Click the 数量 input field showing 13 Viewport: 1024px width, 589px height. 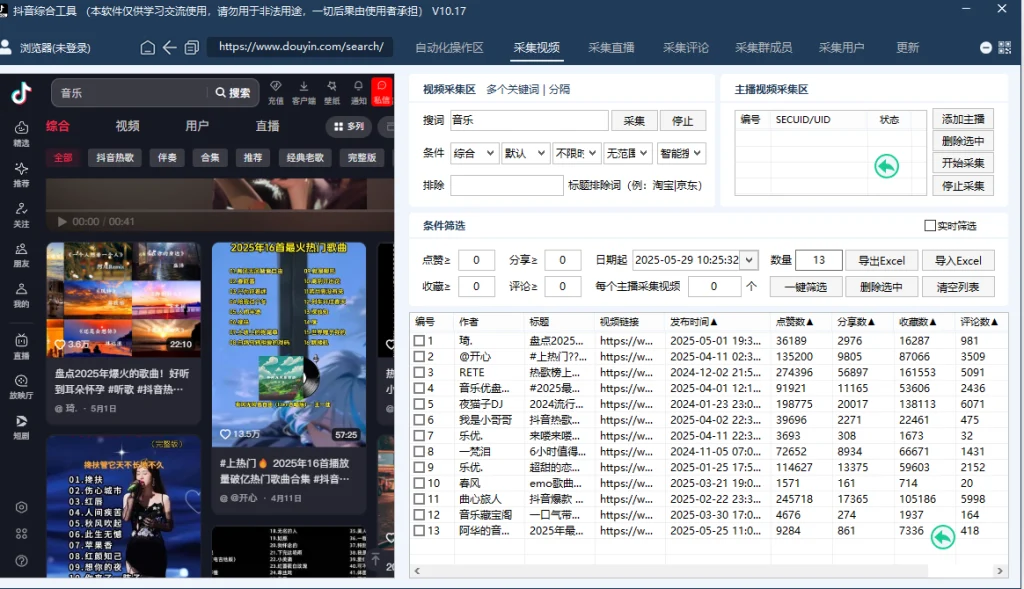tap(819, 260)
